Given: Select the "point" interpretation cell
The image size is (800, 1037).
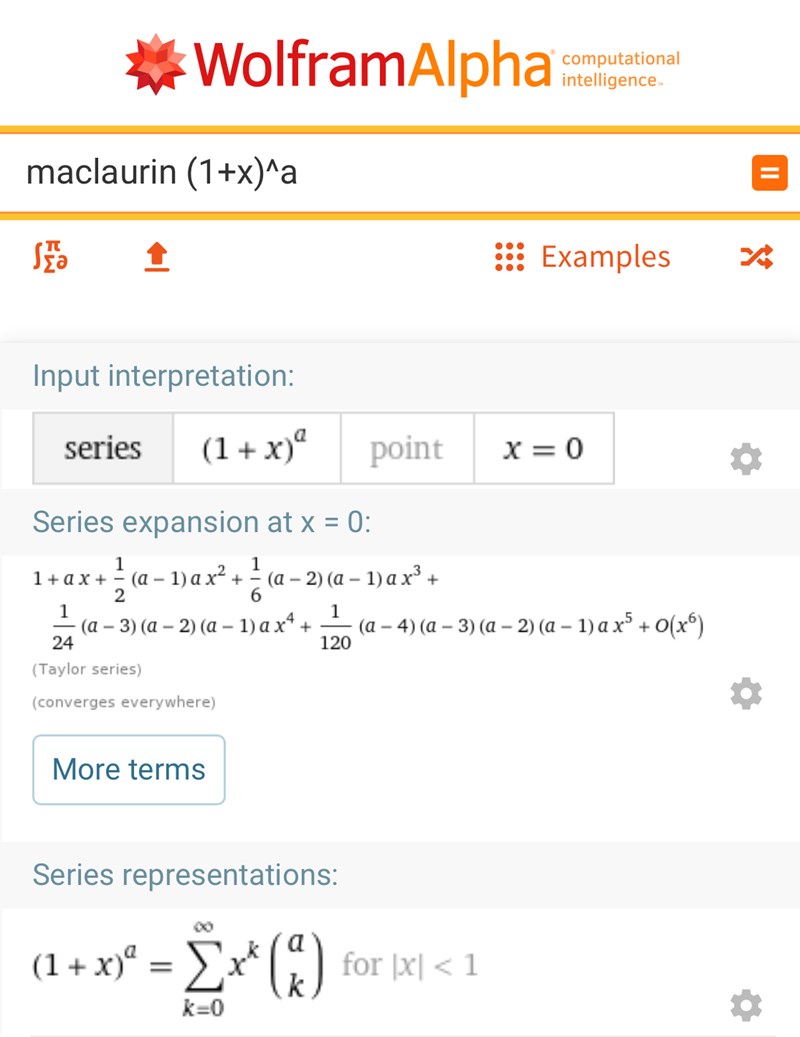Looking at the screenshot, I should click(406, 448).
